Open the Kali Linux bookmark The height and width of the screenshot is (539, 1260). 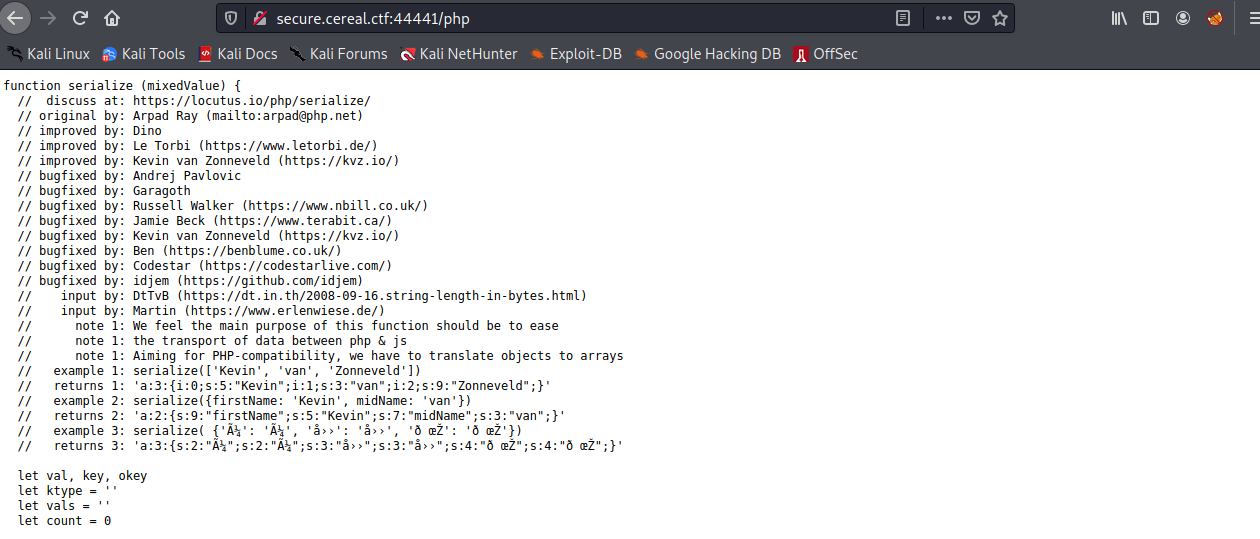pos(48,54)
